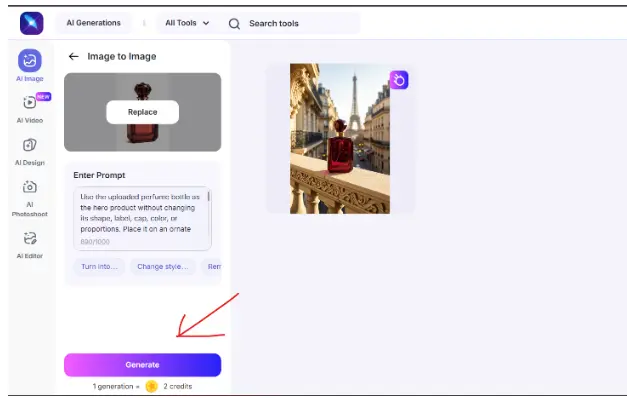Click the app logo icon
Image resolution: width=627 pixels, height=398 pixels.
32,23
